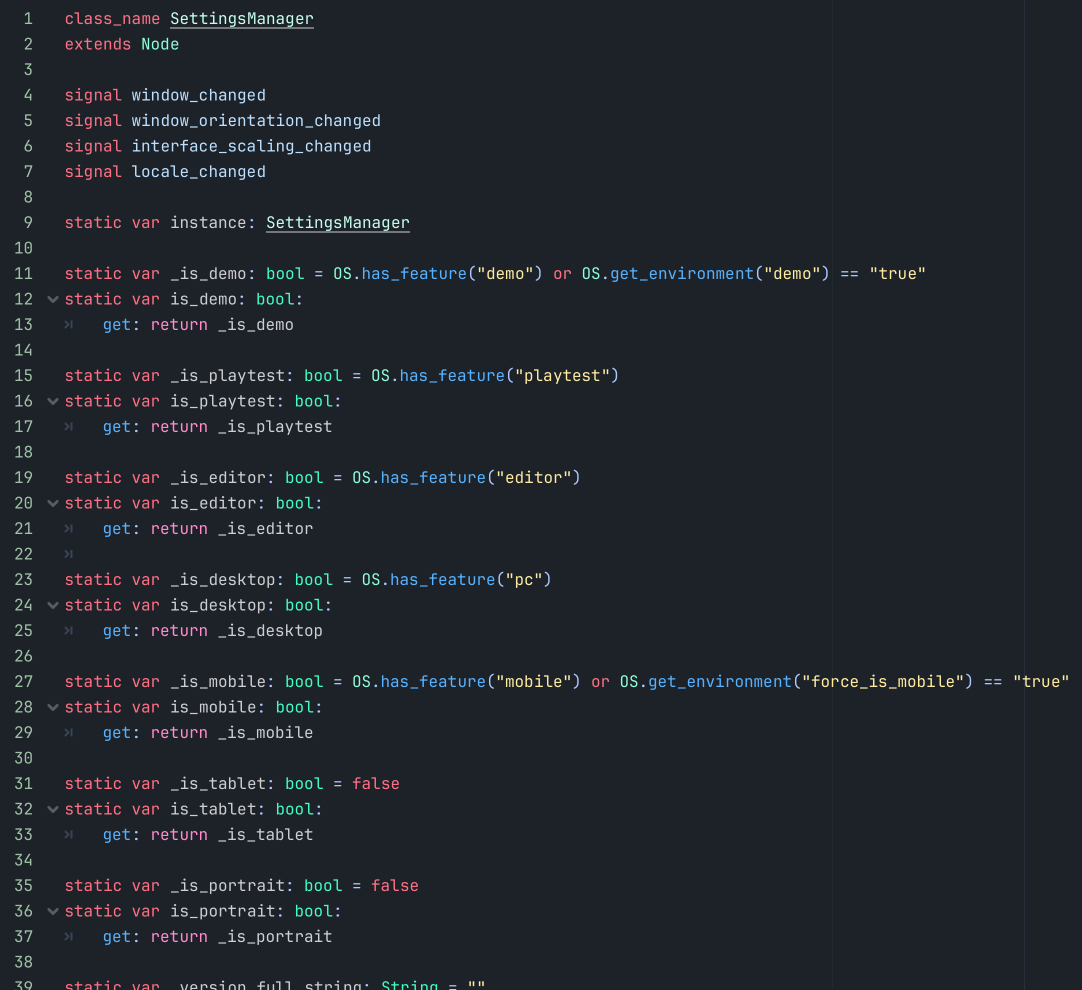Click the underlined SettingsManager after class_name

click(x=241, y=19)
